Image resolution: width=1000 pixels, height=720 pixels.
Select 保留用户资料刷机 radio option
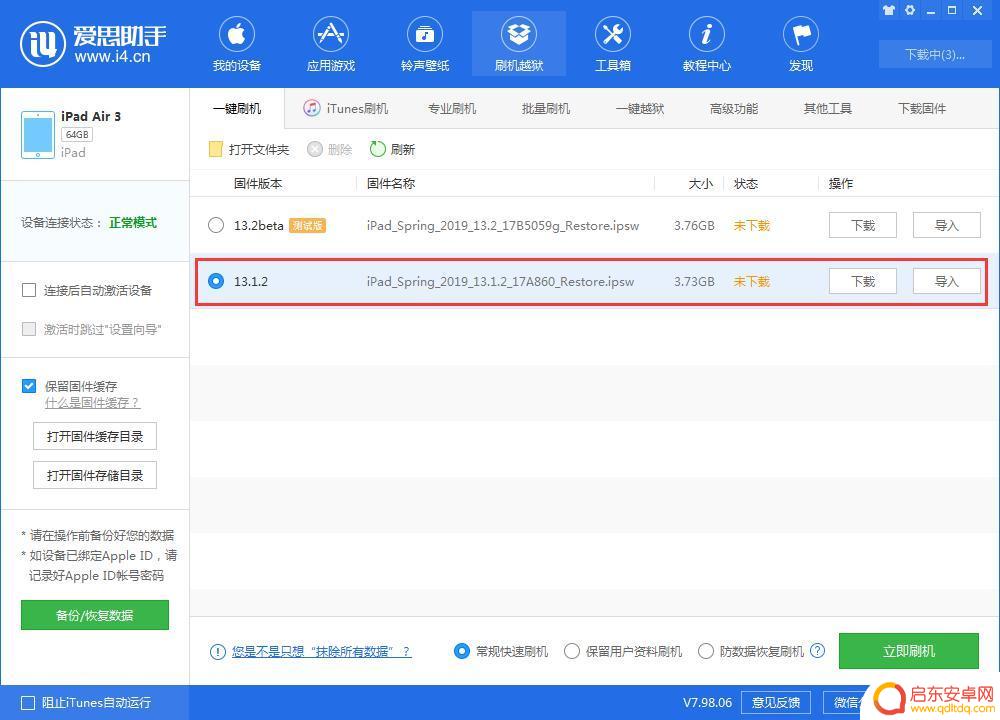click(x=572, y=651)
